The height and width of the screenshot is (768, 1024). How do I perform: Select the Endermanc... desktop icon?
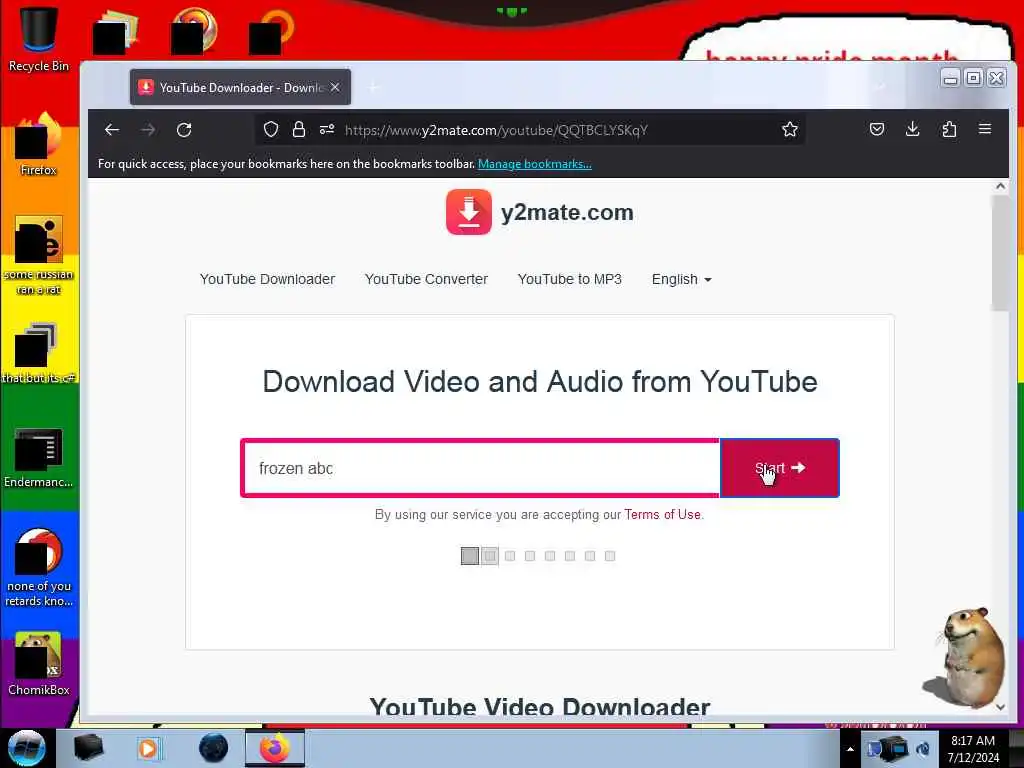pos(39,457)
